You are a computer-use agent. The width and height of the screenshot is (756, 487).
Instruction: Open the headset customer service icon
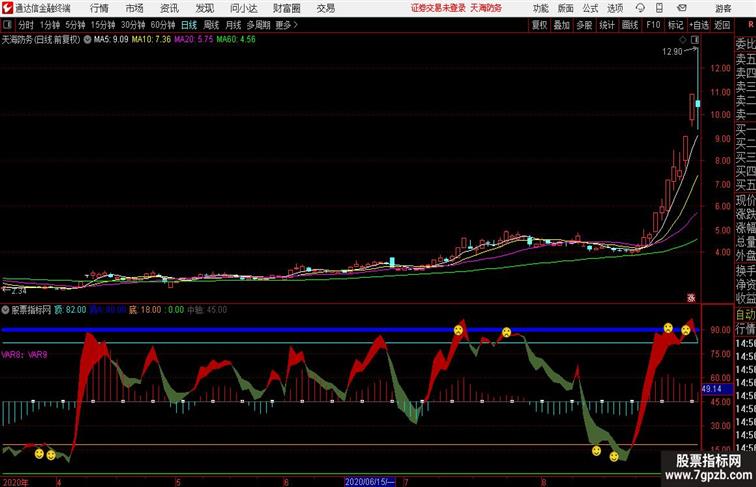[x=640, y=8]
